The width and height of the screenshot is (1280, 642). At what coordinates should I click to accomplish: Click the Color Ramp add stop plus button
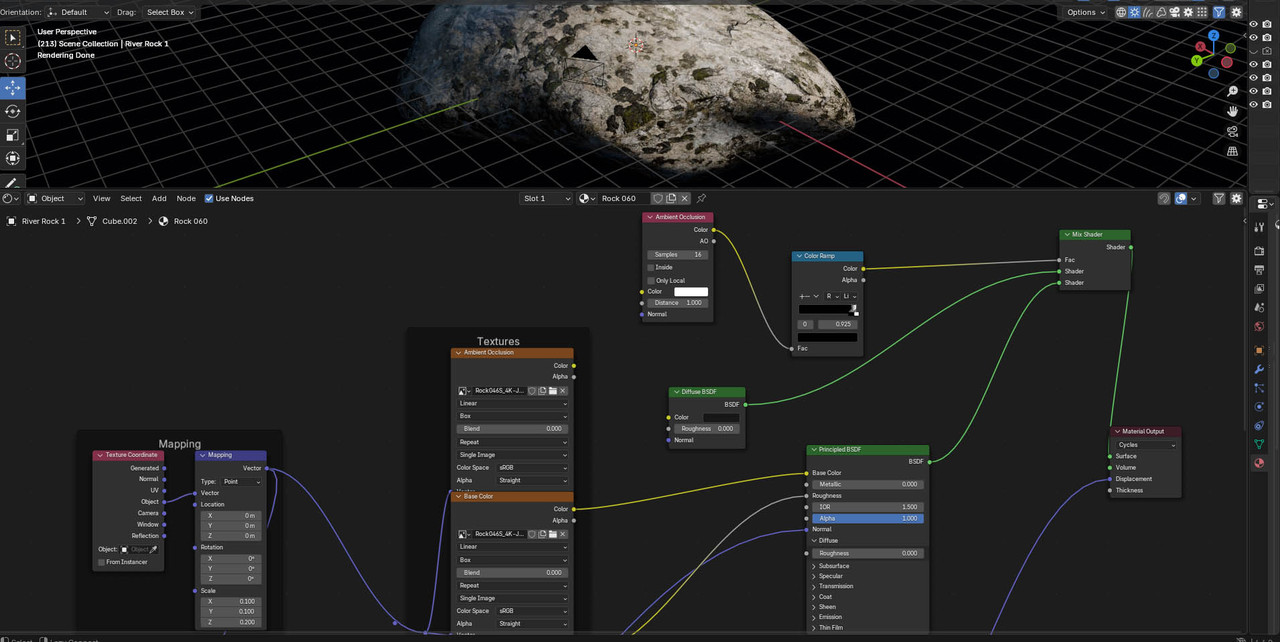[803, 296]
